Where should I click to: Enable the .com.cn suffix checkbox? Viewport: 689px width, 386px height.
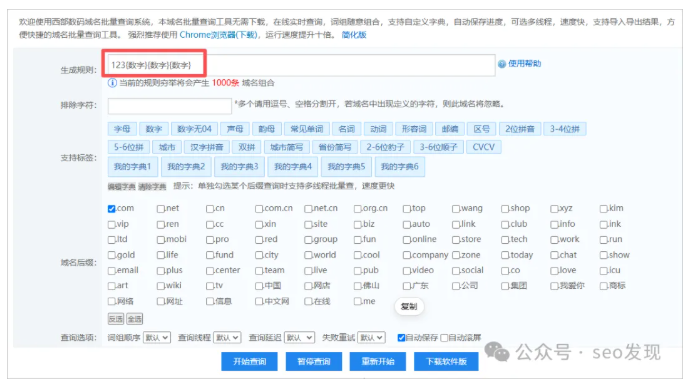click(x=259, y=209)
